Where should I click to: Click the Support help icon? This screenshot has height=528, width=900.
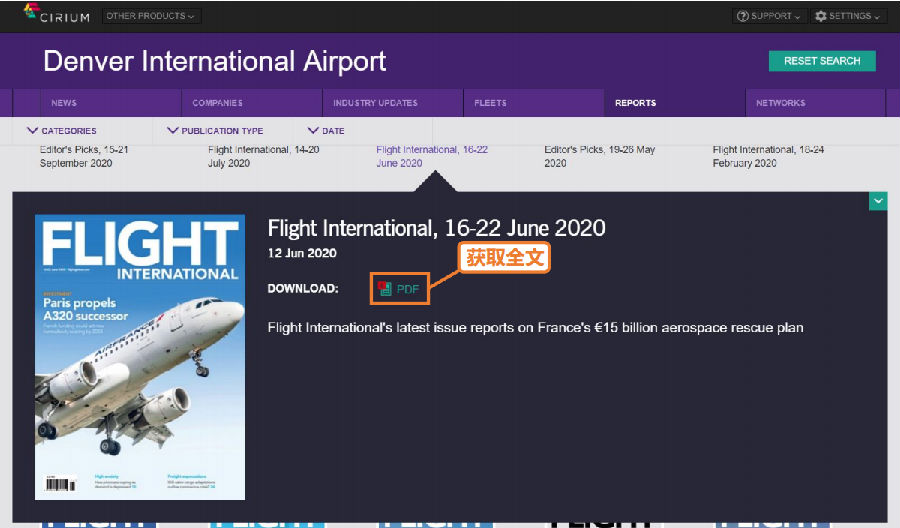coord(743,16)
